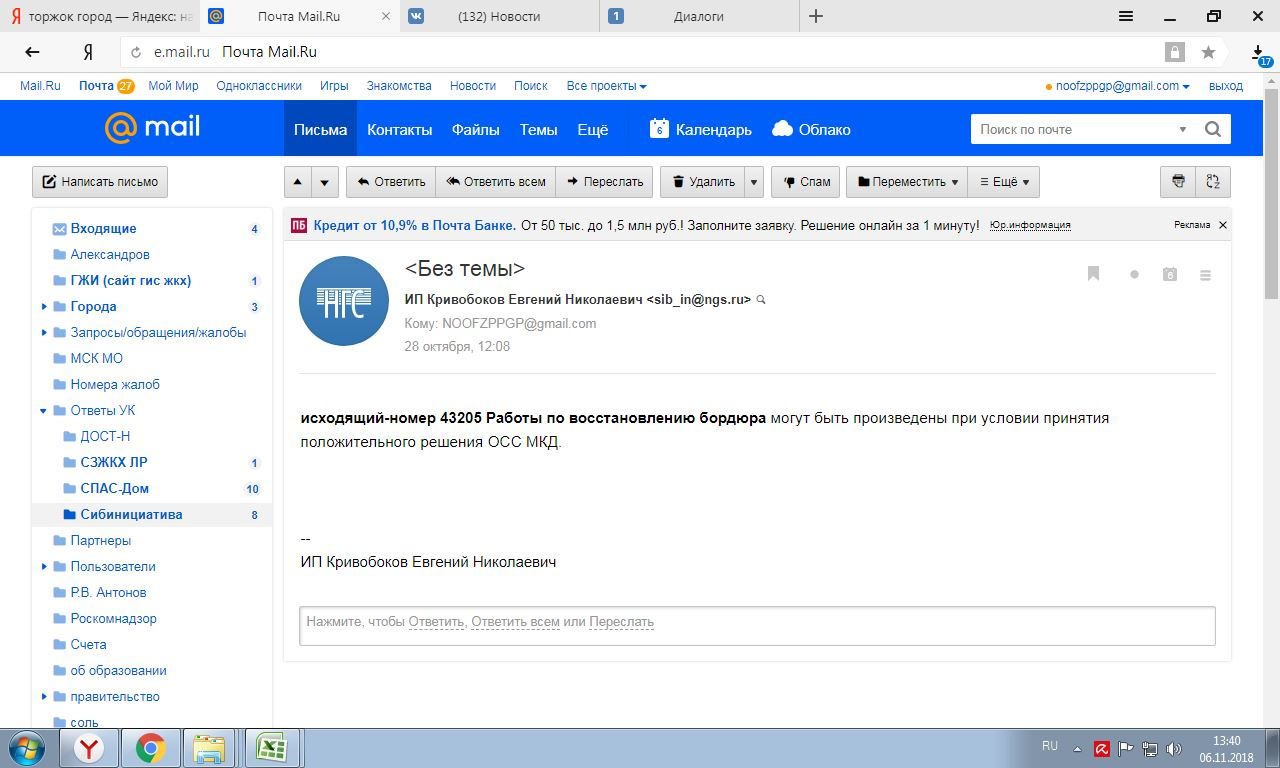Screen dimensions: 1280x768
Task: Collapse the Ответы УК folder
Action: [x=44, y=411]
